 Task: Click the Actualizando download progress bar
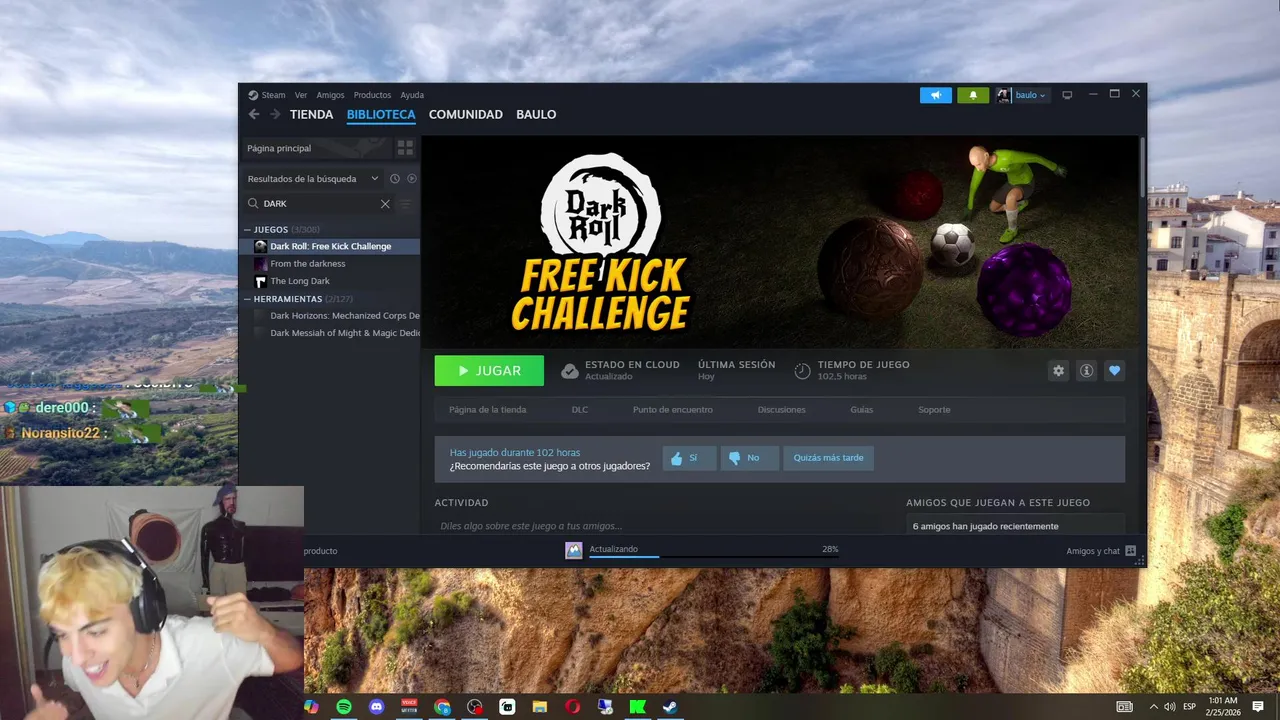[x=714, y=556]
